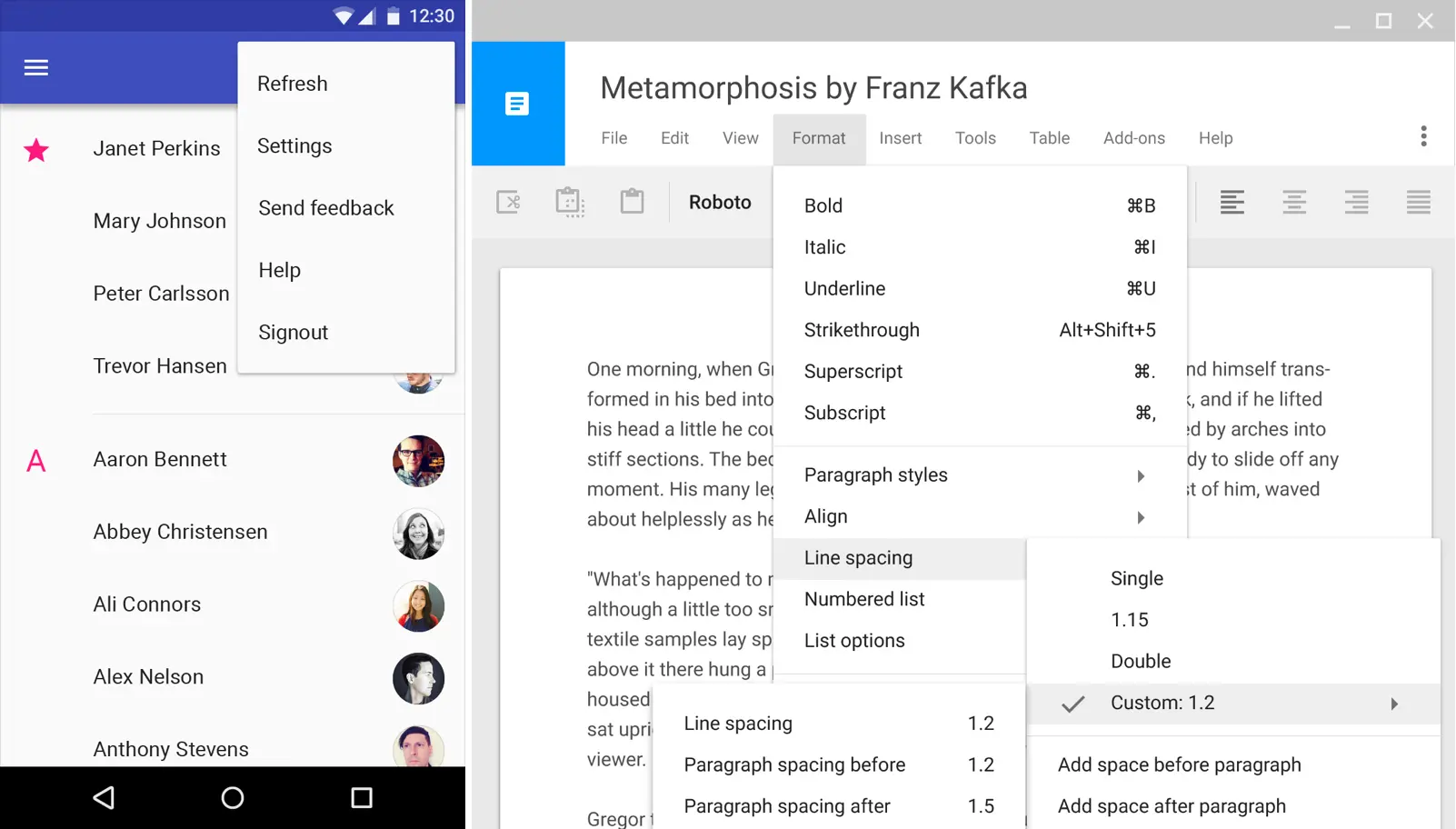Open the three-dot overflow menu
The width and height of the screenshot is (1456, 829).
tap(1423, 136)
